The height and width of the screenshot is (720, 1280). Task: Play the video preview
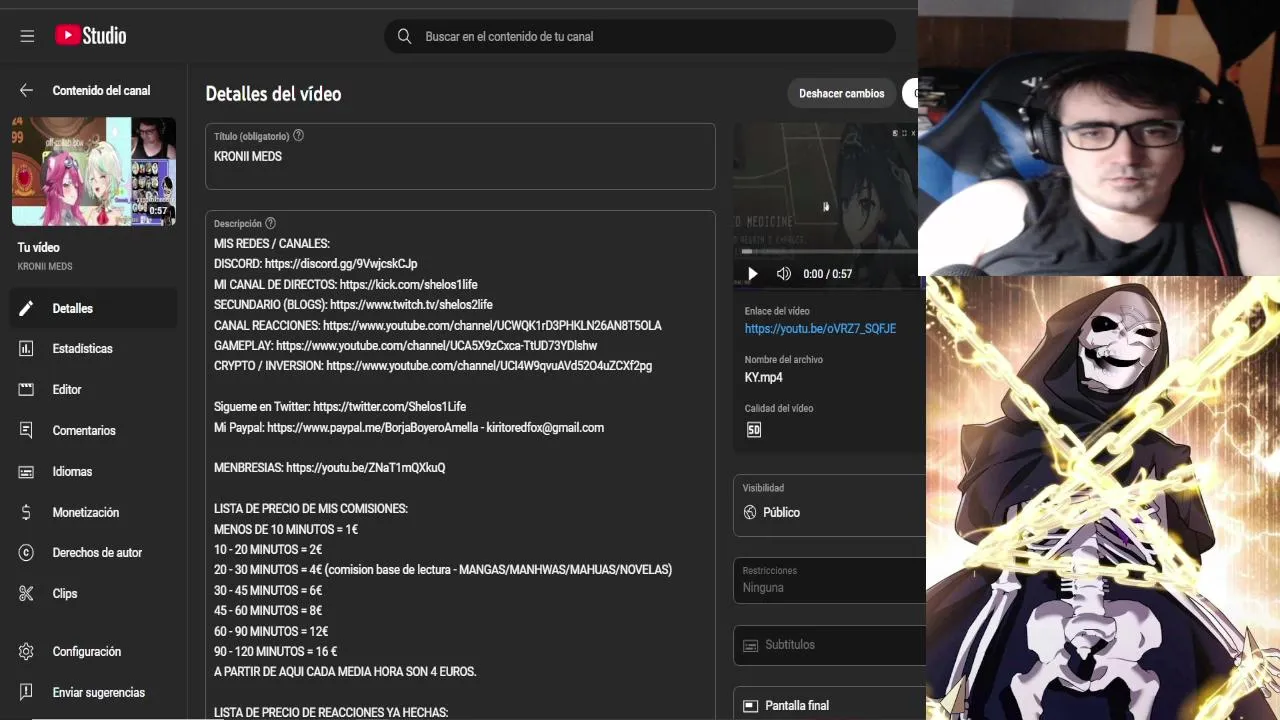(753, 274)
